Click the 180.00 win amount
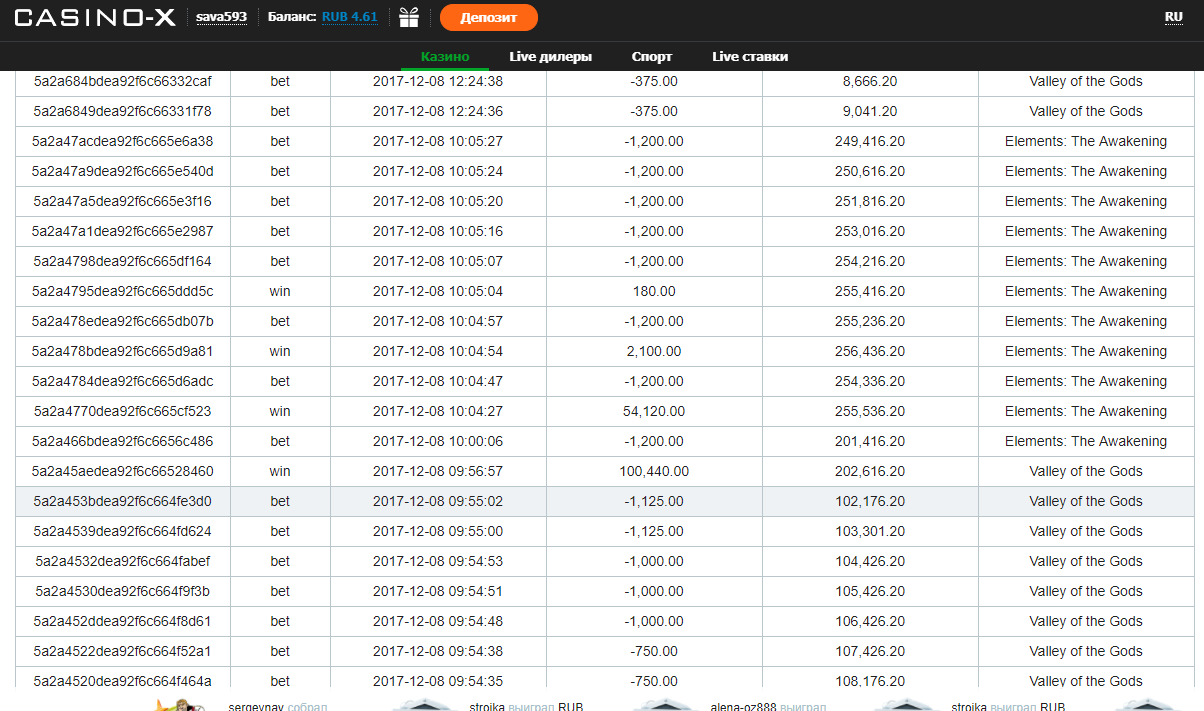The width and height of the screenshot is (1204, 711). 654,291
